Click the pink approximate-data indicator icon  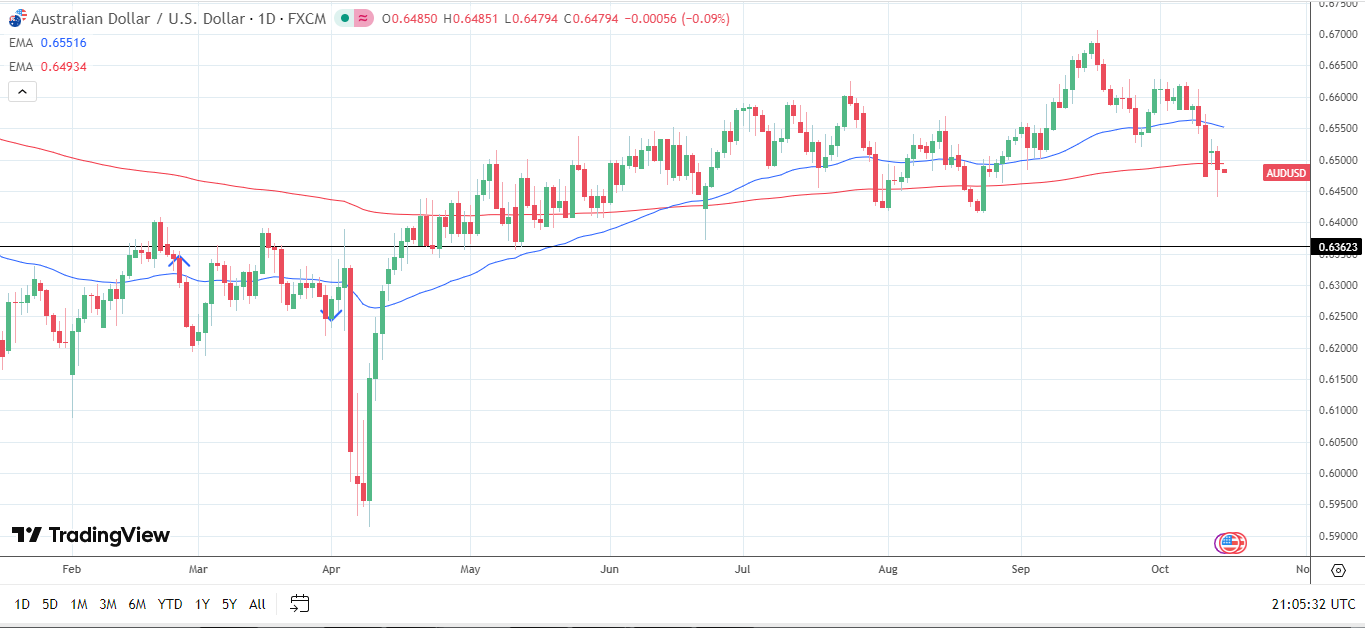(363, 18)
